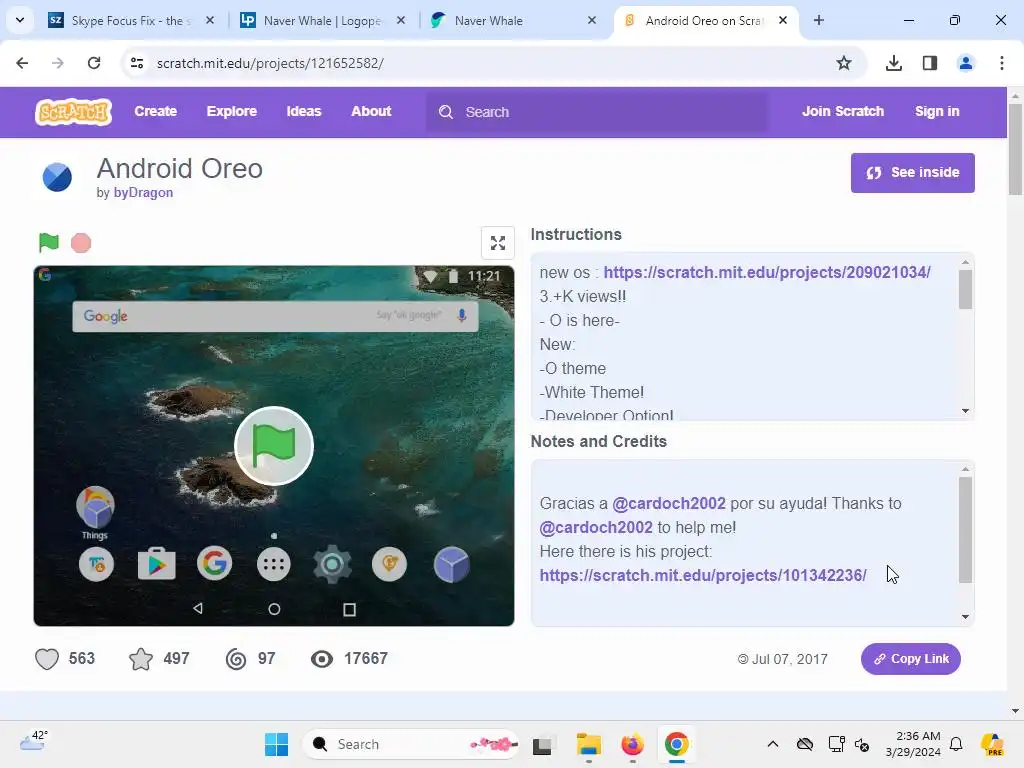1024x768 pixels.
Task: Open settings gear icon in Android dock
Action: tap(332, 564)
